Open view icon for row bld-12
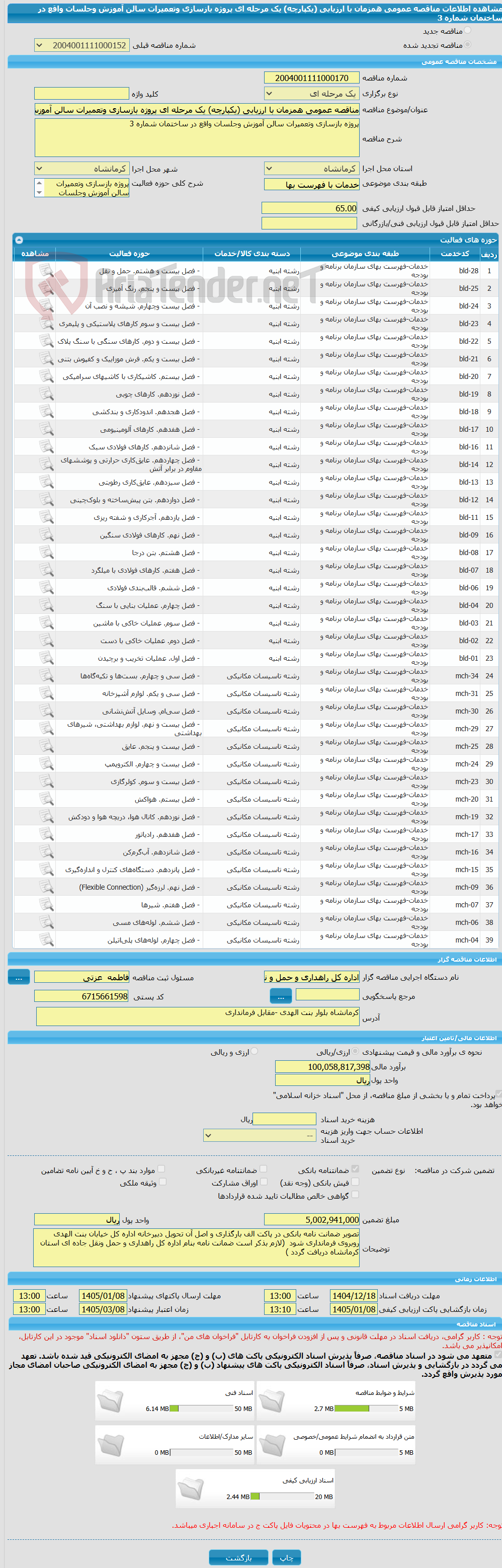 (46, 500)
